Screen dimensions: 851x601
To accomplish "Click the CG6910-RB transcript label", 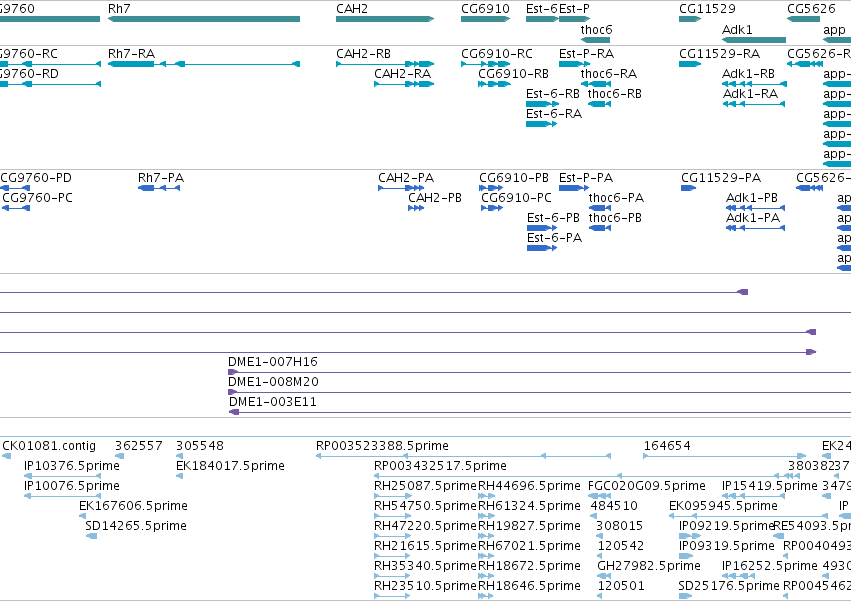I will pyautogui.click(x=513, y=73).
